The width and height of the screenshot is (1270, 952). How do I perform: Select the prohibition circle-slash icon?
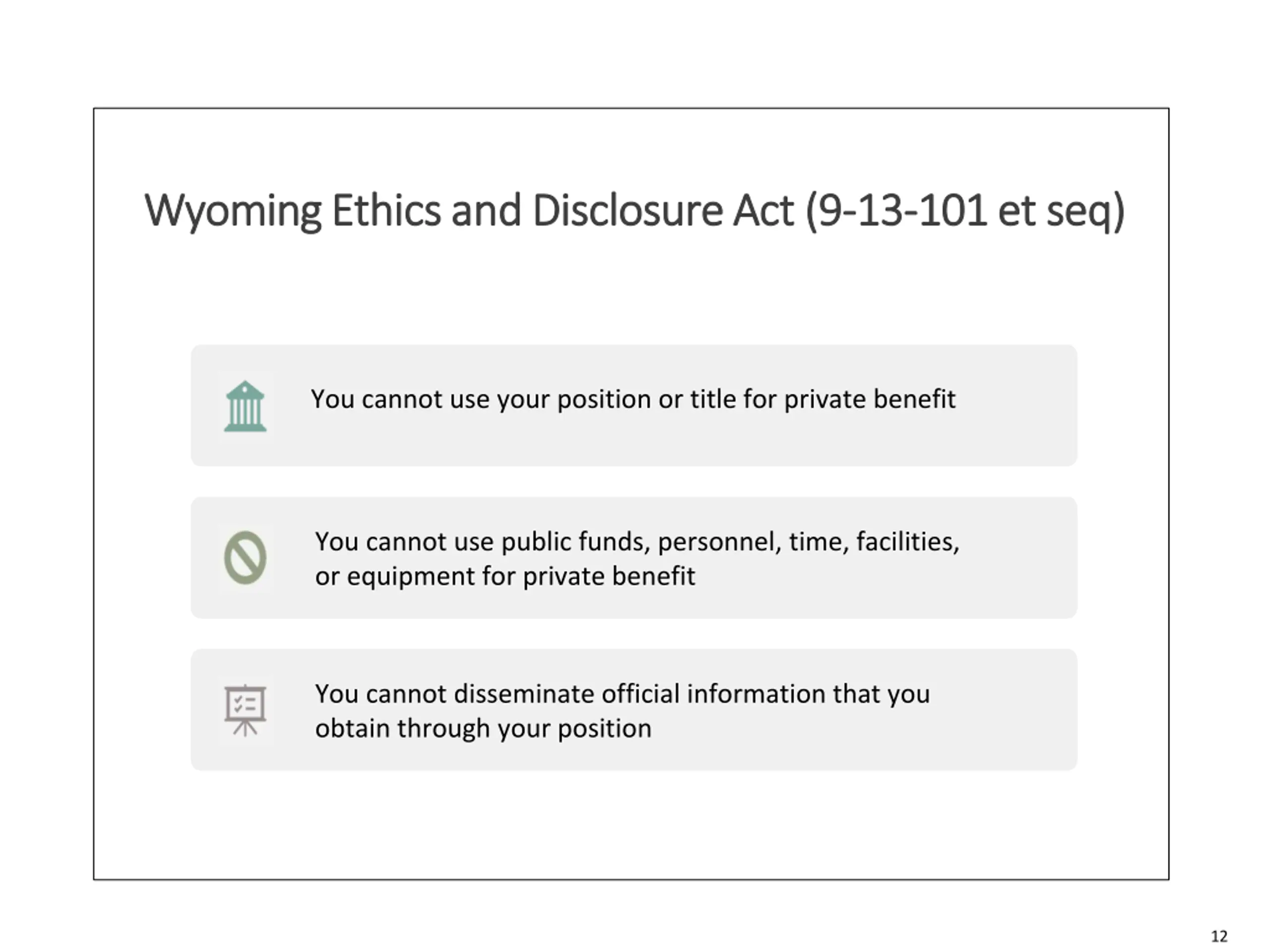click(x=245, y=557)
